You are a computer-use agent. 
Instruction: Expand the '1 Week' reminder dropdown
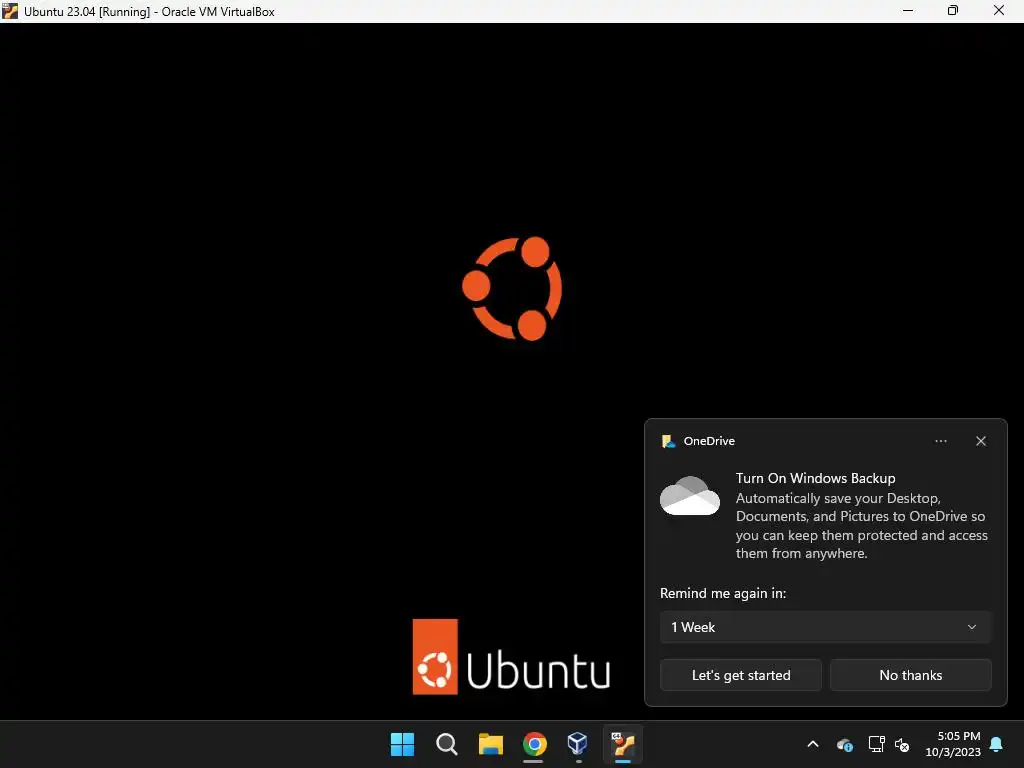[x=825, y=627]
